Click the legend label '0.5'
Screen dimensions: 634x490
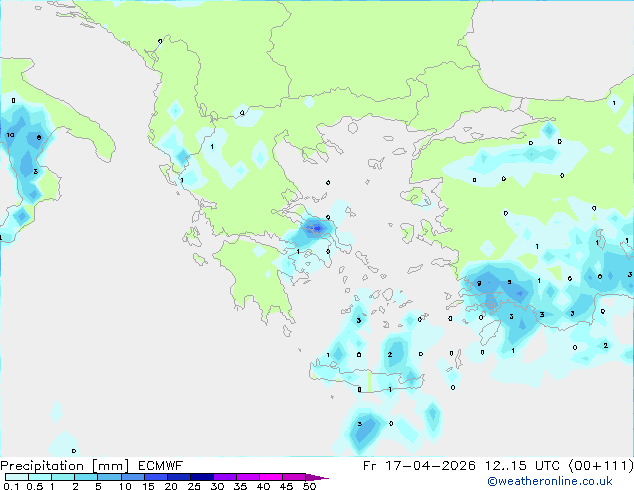click(34, 486)
